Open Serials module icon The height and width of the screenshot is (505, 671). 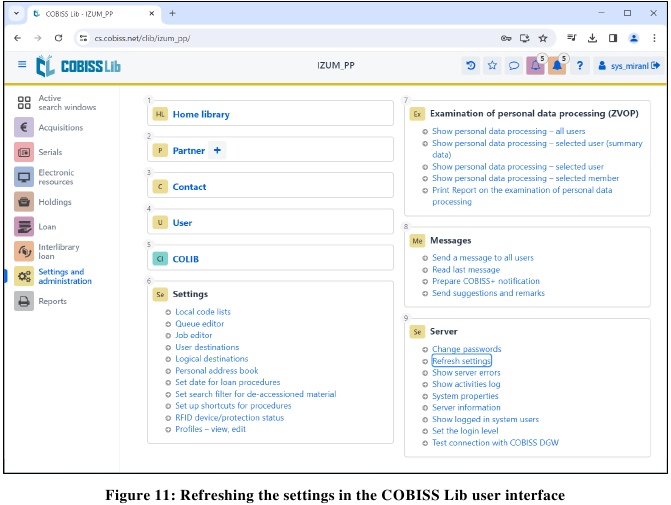click(x=24, y=152)
